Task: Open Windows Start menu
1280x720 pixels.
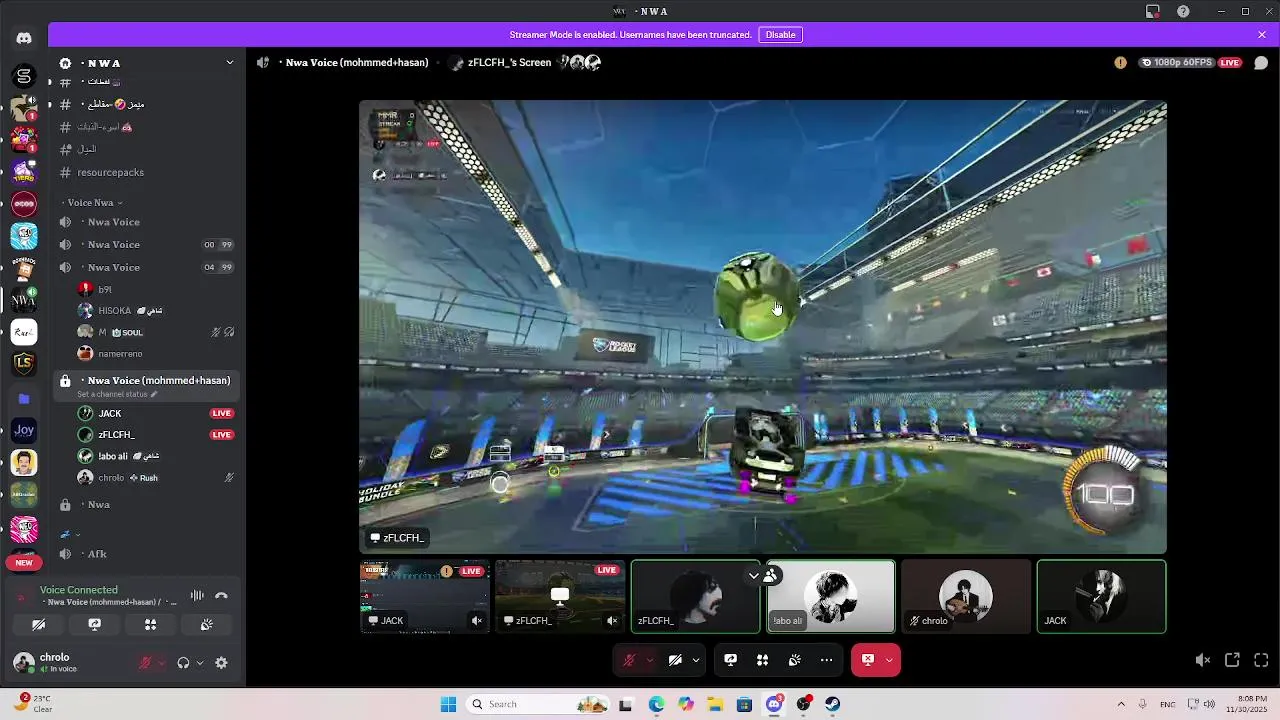Action: pos(449,704)
